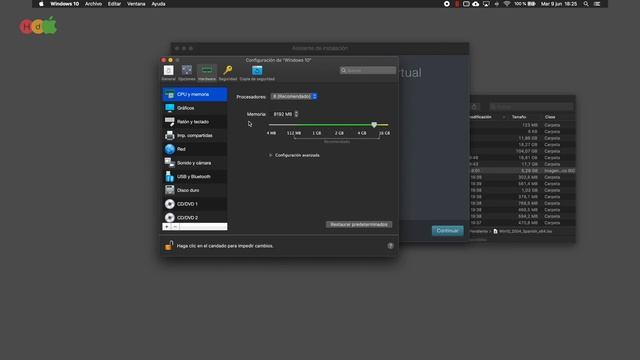Screen dimensions: 640x360
Task: Select CD/DVD 1 in sidebar
Action: click(x=195, y=204)
